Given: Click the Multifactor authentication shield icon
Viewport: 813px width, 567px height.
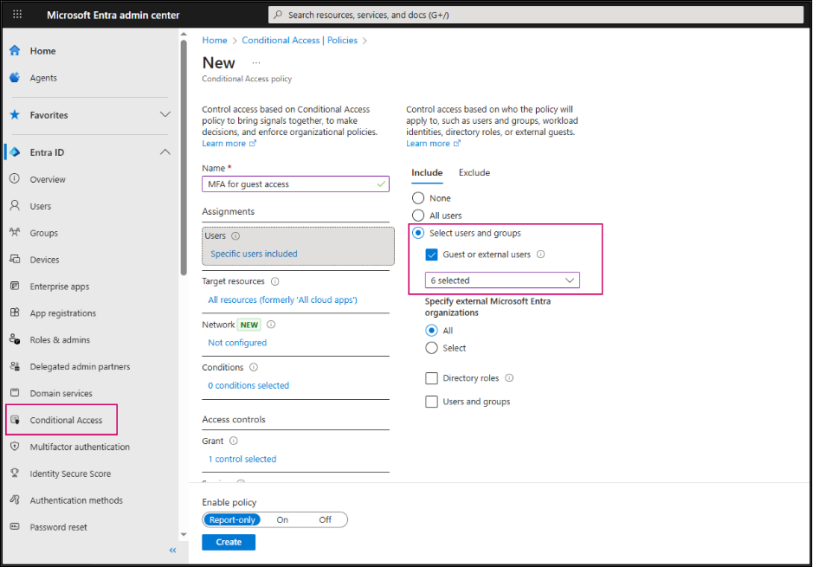Looking at the screenshot, I should tap(15, 446).
